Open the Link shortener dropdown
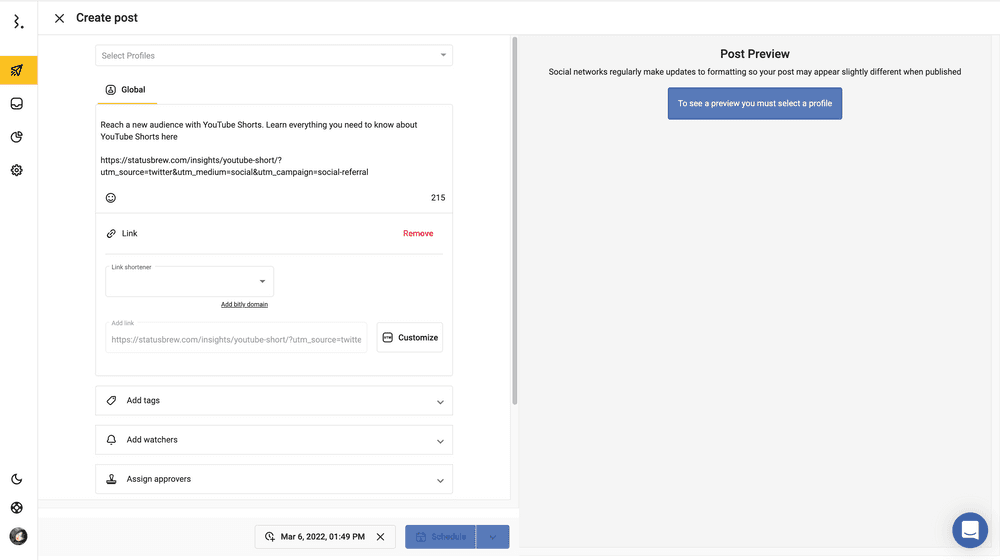Image resolution: width=1000 pixels, height=560 pixels. pos(189,281)
